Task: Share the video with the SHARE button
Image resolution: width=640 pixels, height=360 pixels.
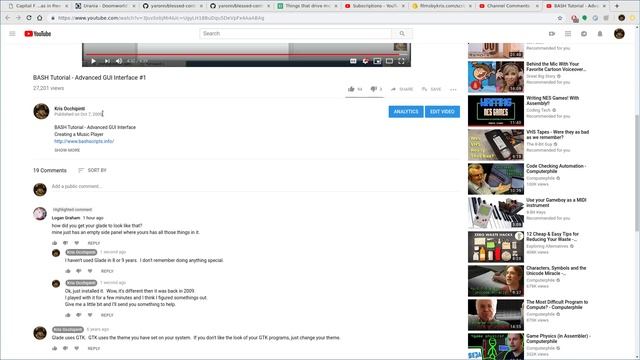Action: (402, 89)
